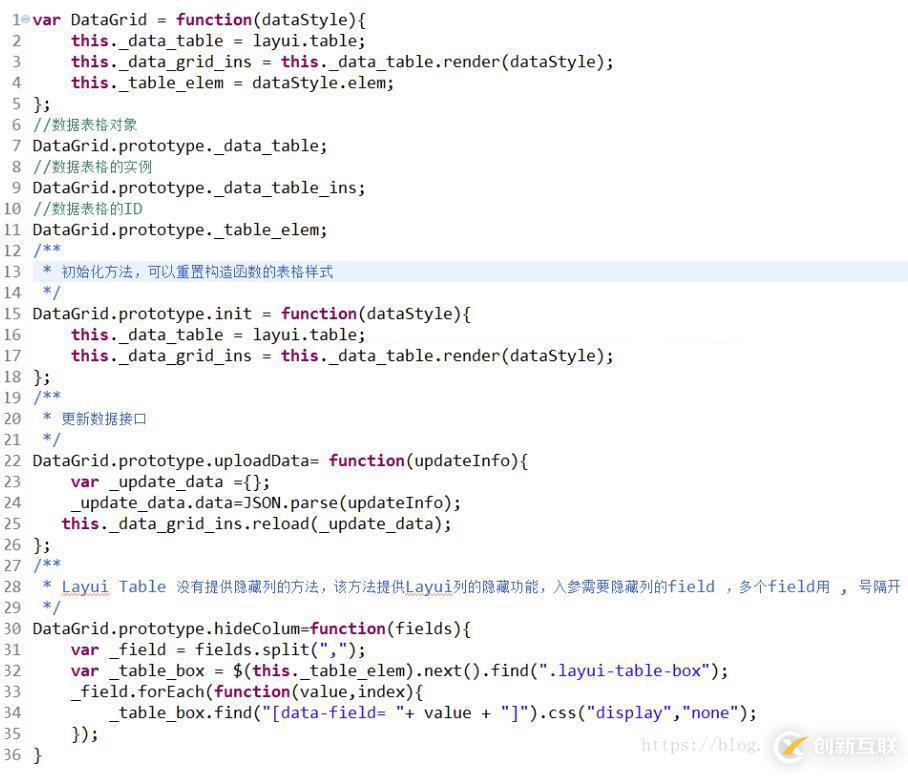Click "init" method name on line 15
Screen dimensions: 908x776
click(x=234, y=314)
